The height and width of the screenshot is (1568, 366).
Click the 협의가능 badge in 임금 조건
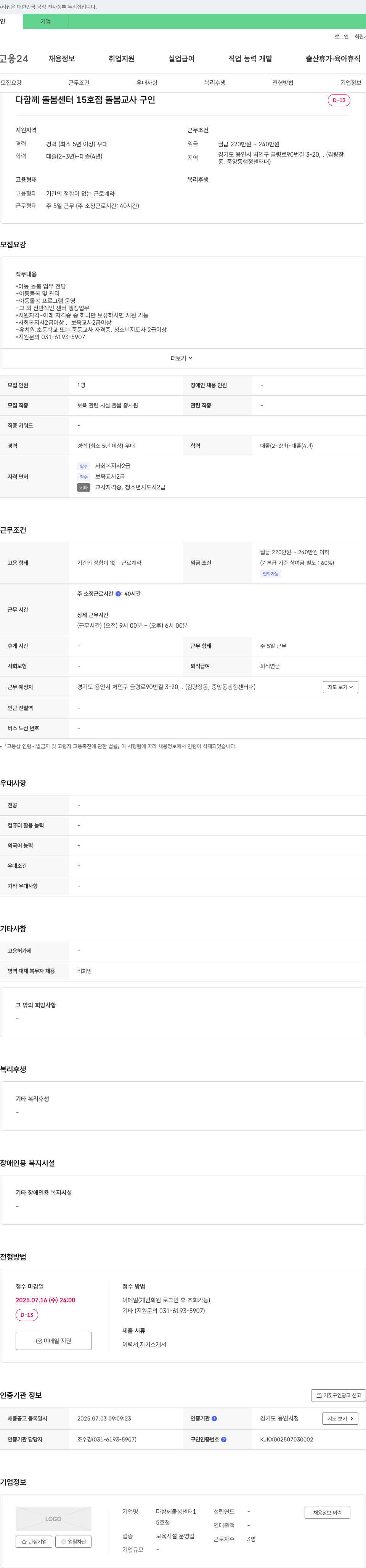tap(270, 574)
